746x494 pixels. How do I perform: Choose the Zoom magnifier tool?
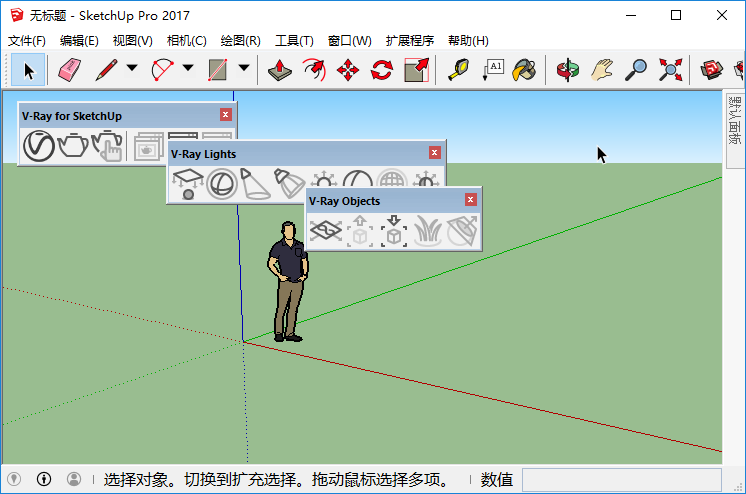[636, 70]
